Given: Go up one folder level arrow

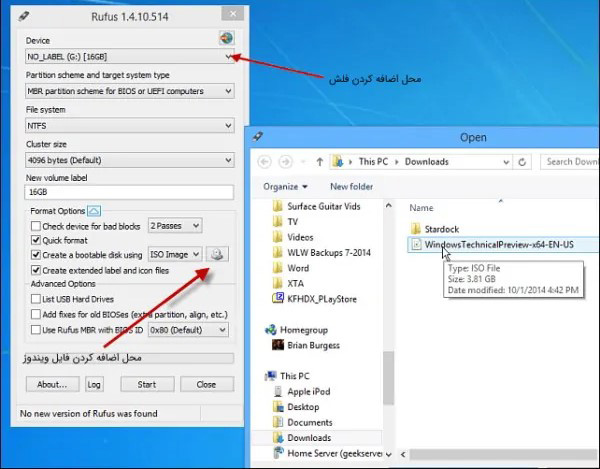Looking at the screenshot, I should [320, 162].
